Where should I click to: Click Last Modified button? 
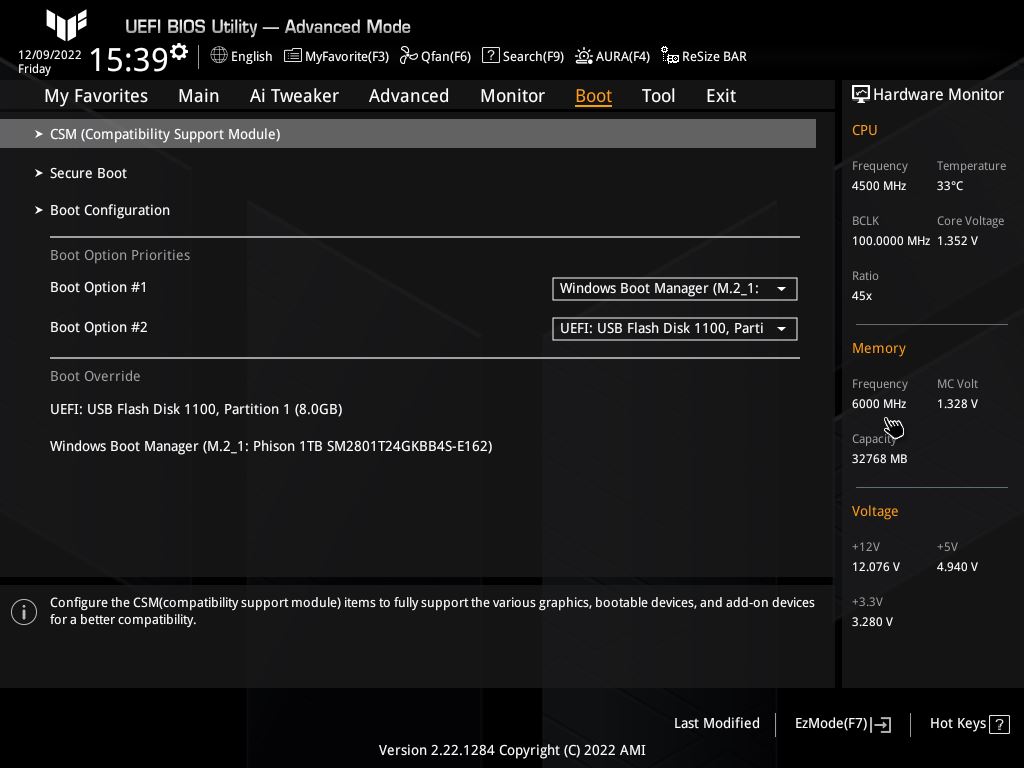tap(716, 723)
